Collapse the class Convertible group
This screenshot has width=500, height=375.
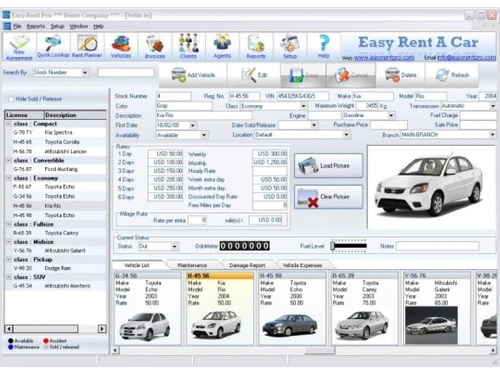point(9,160)
